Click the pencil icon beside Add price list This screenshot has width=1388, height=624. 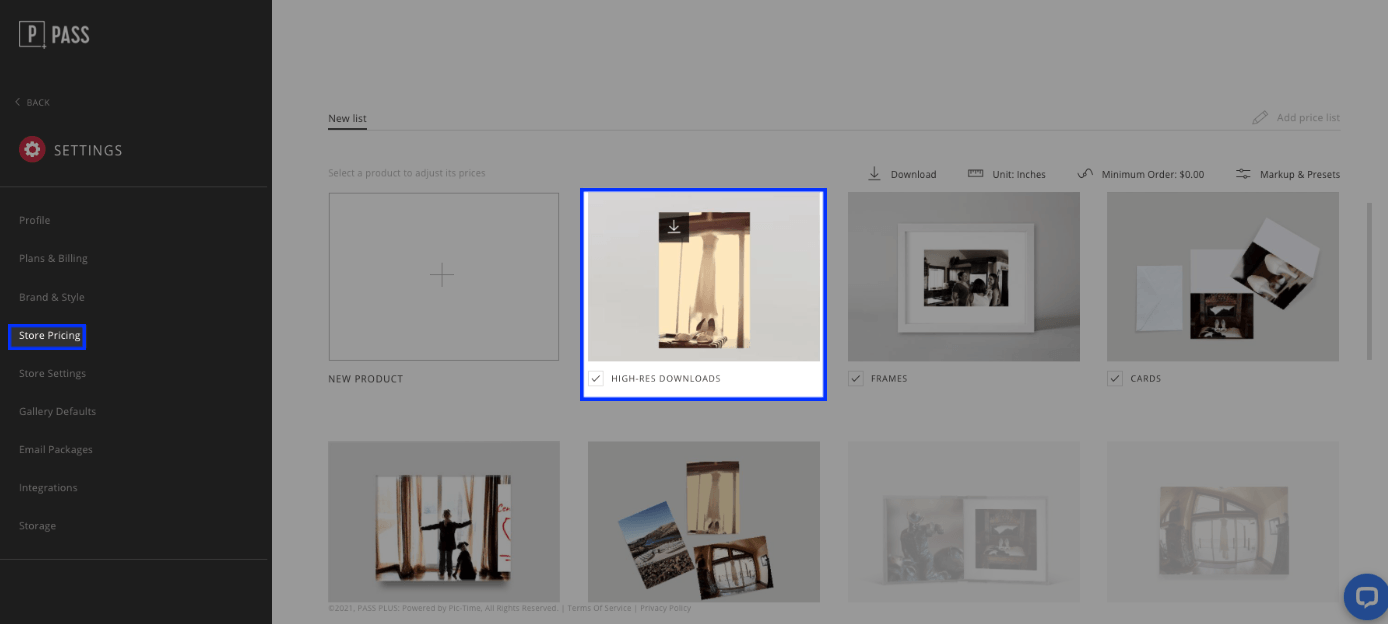[x=1260, y=117]
